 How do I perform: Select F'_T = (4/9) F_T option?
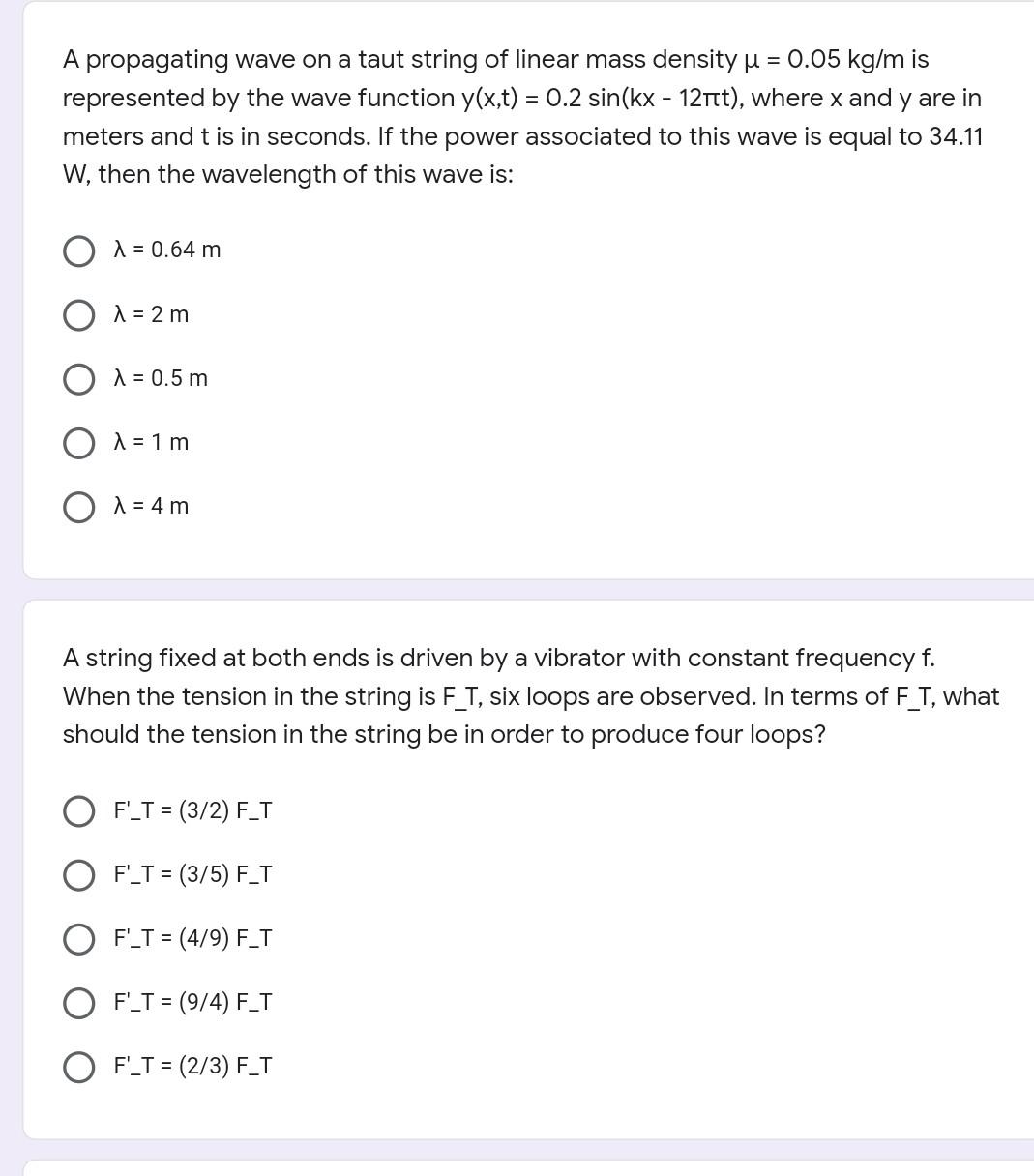[x=78, y=938]
